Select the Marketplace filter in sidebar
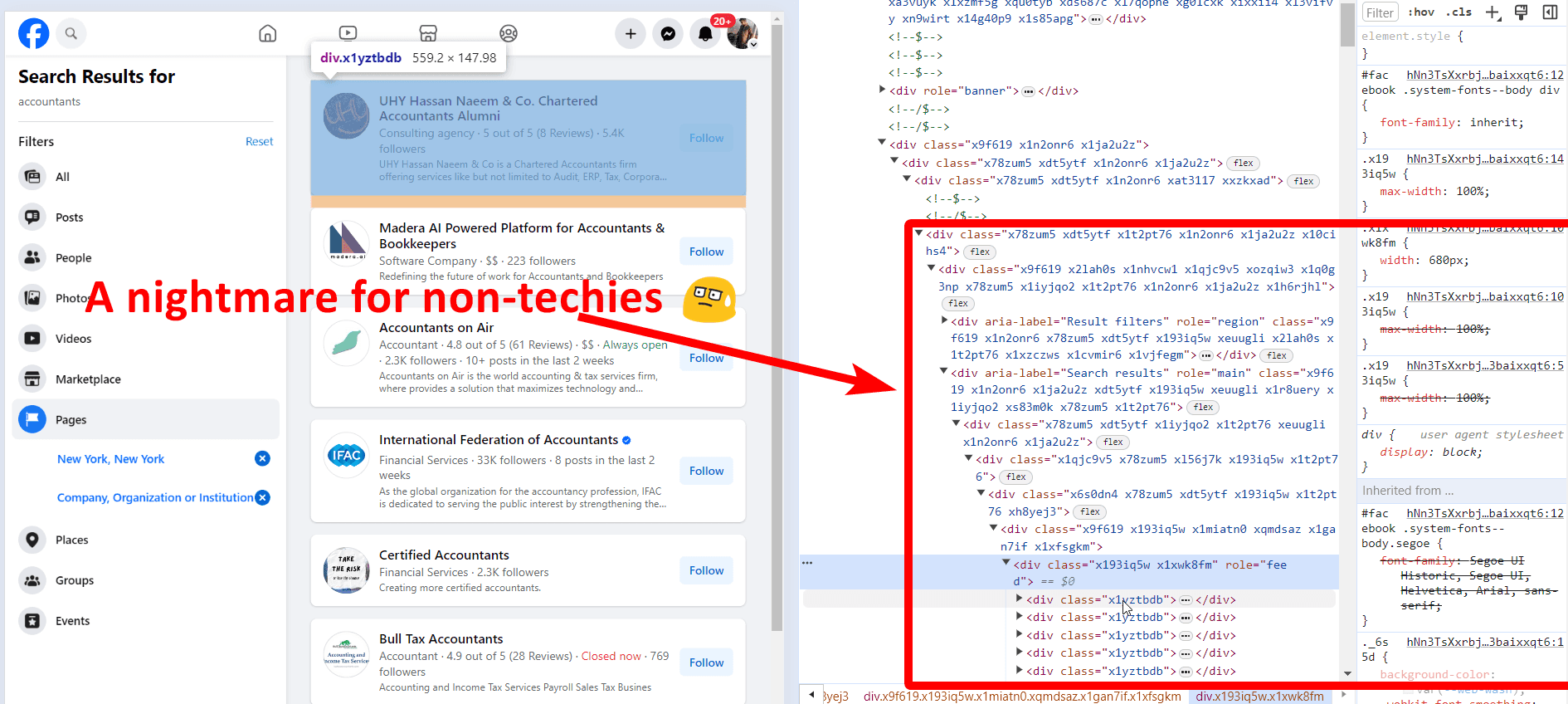This screenshot has width=1568, height=704. click(146, 379)
